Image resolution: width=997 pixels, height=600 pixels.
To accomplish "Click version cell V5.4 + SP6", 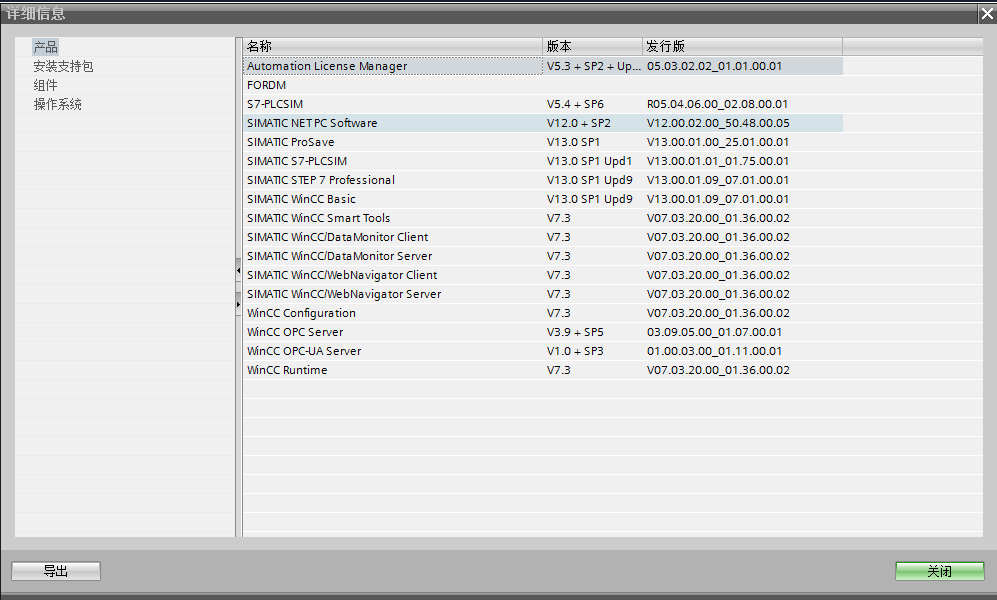I will coord(593,104).
